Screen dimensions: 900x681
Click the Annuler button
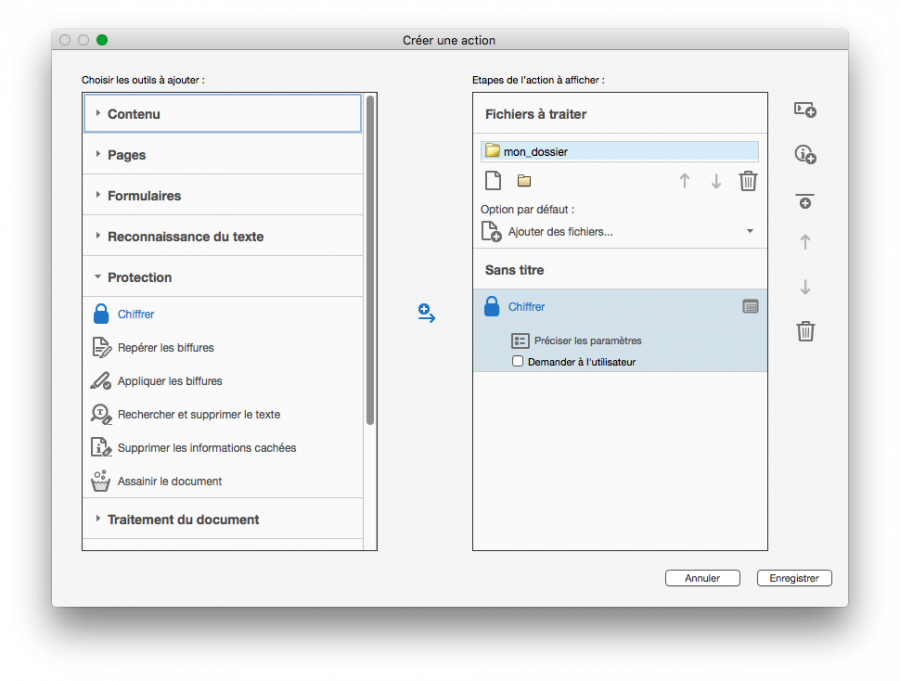pos(702,578)
